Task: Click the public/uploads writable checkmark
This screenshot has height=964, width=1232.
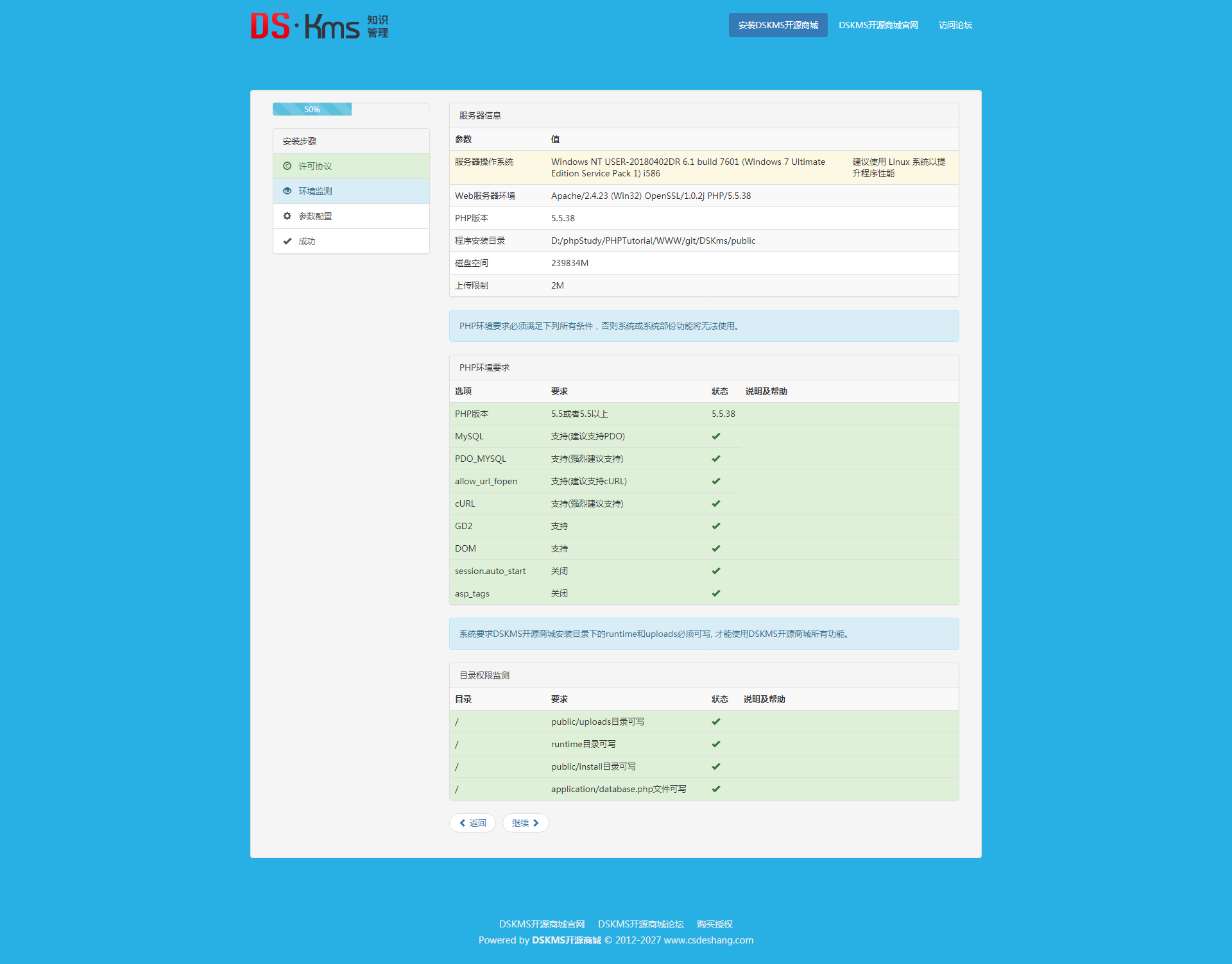Action: 716,722
